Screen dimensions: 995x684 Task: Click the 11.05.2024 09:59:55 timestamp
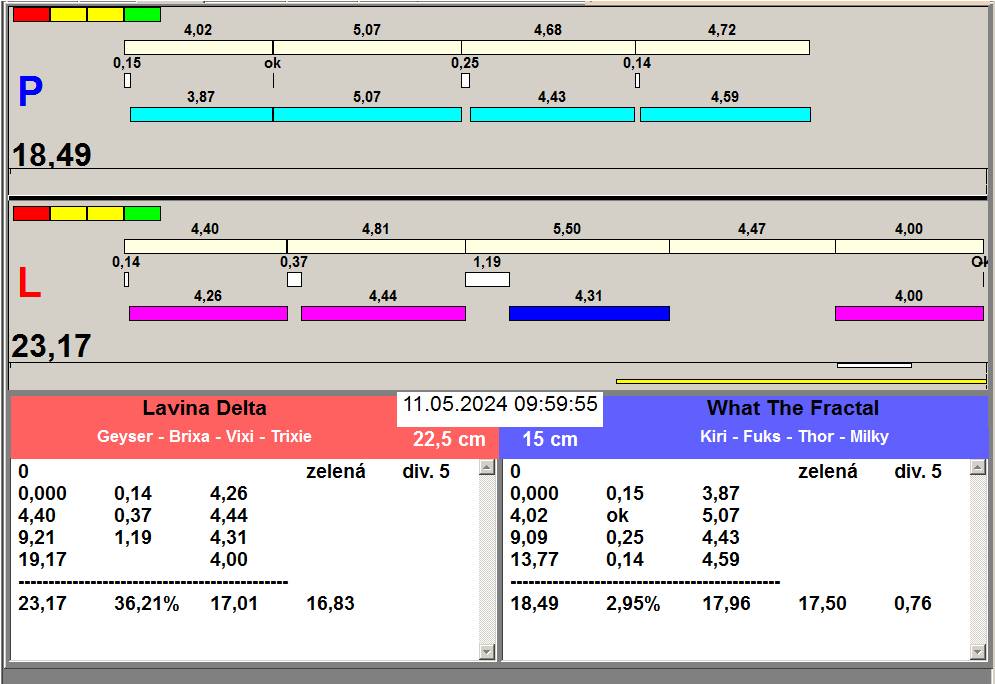click(x=500, y=405)
